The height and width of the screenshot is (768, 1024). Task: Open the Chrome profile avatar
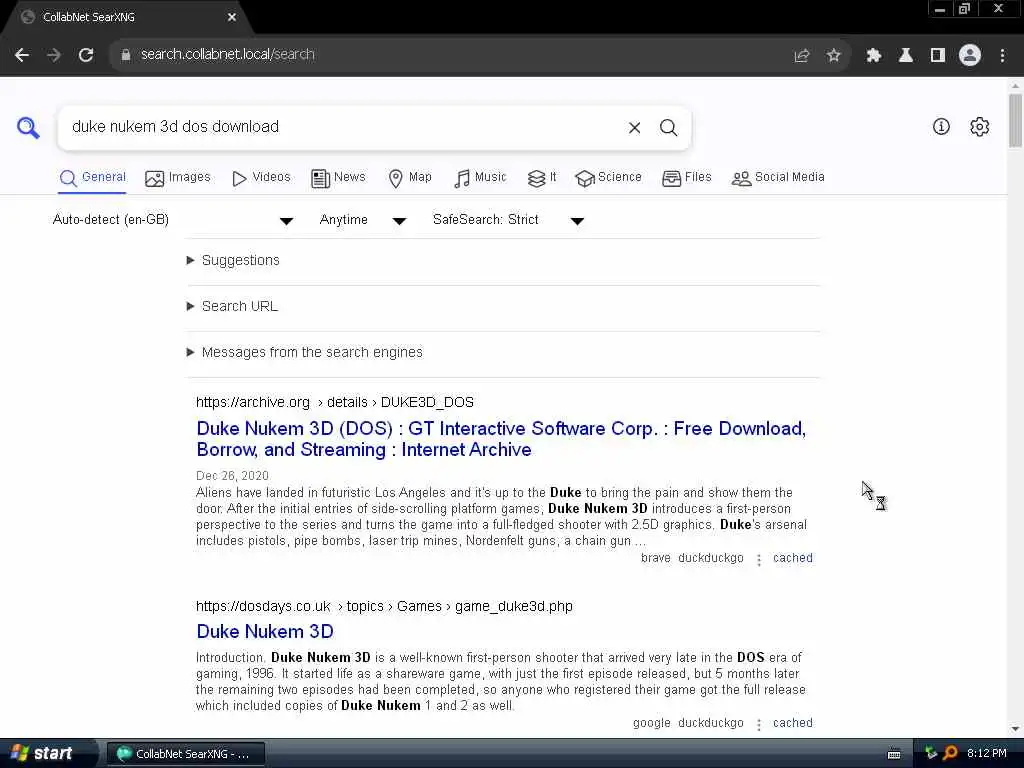tap(970, 56)
